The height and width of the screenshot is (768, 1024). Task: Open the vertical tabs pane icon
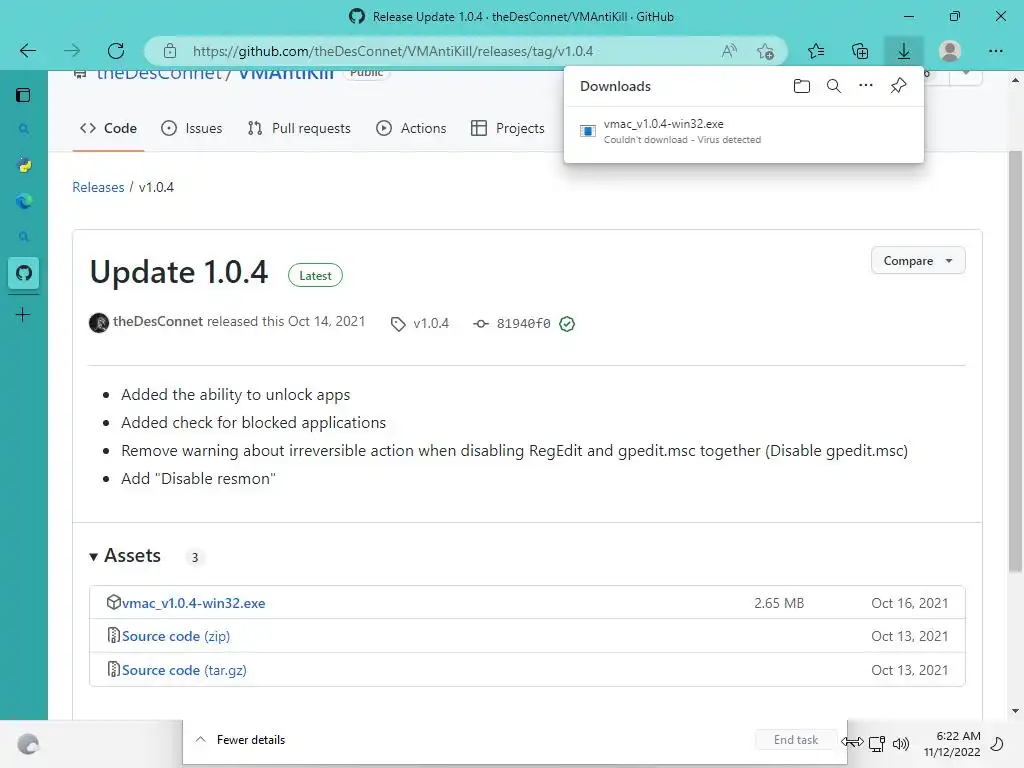coord(23,95)
